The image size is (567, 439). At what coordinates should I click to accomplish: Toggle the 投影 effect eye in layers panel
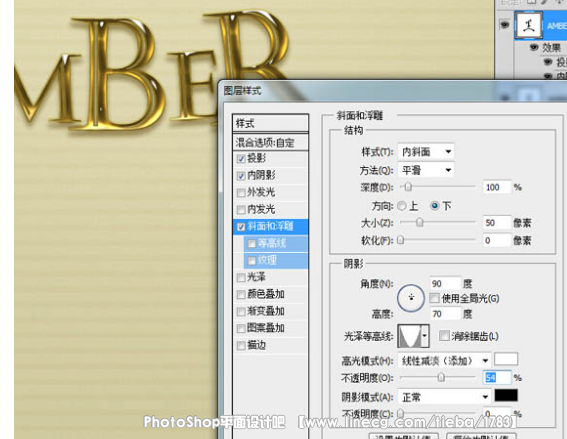[548, 62]
